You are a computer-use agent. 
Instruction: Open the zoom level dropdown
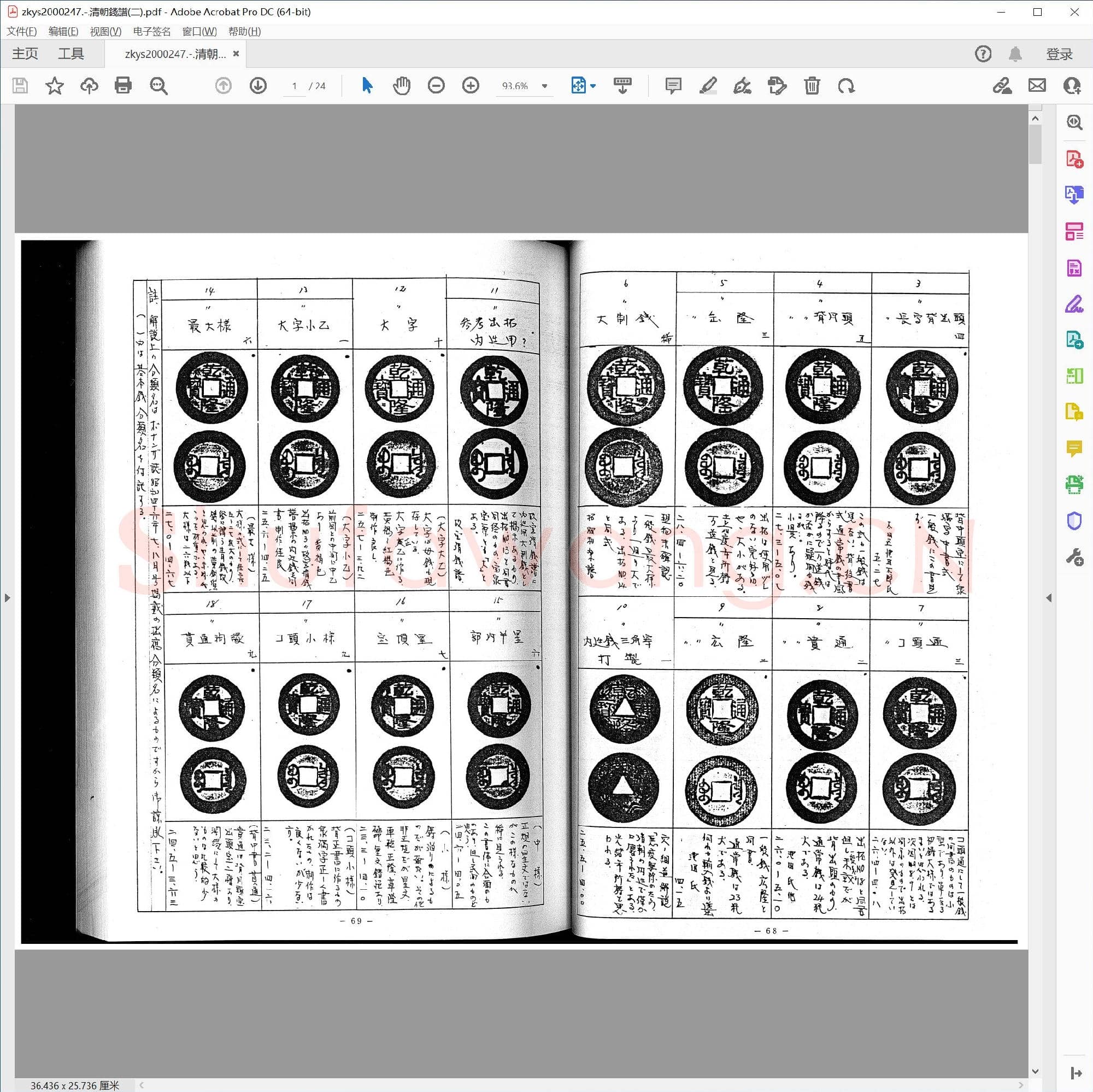click(x=544, y=86)
